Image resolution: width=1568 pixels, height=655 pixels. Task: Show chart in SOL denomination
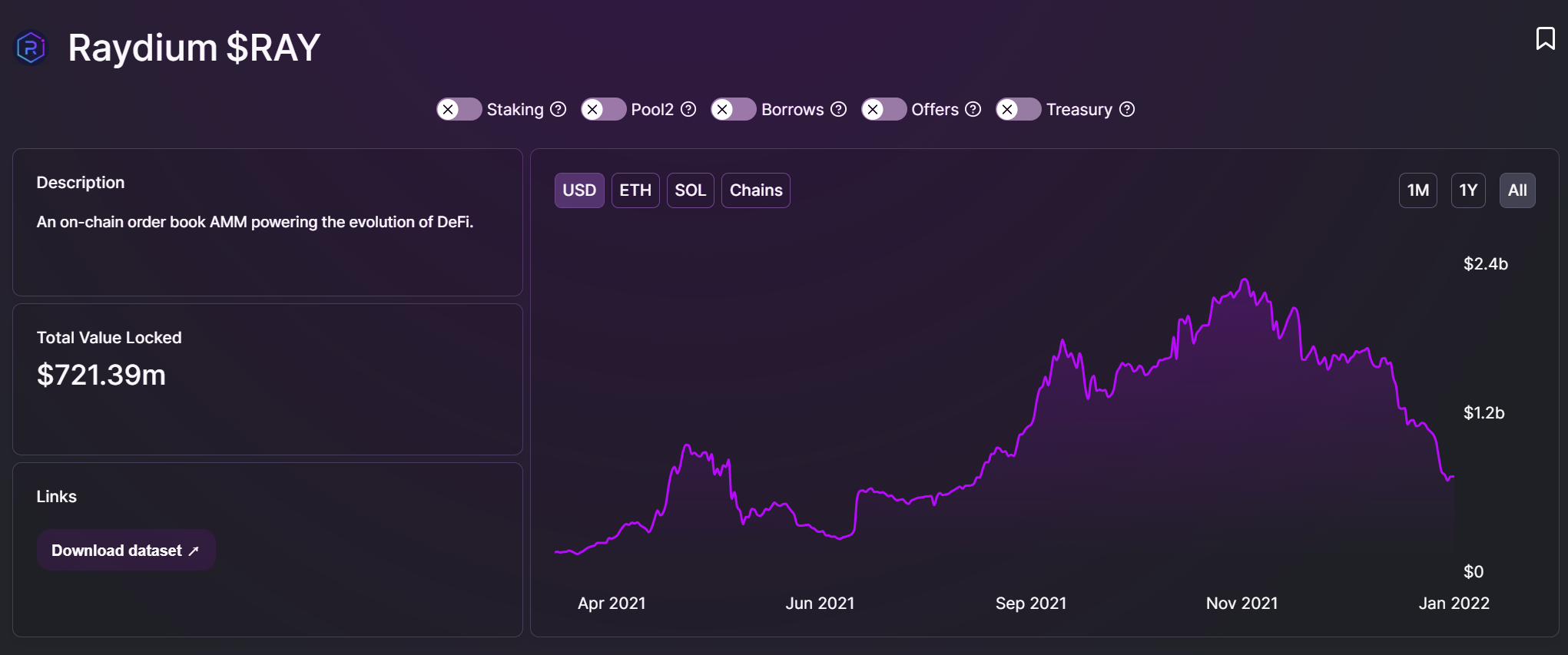tap(690, 190)
